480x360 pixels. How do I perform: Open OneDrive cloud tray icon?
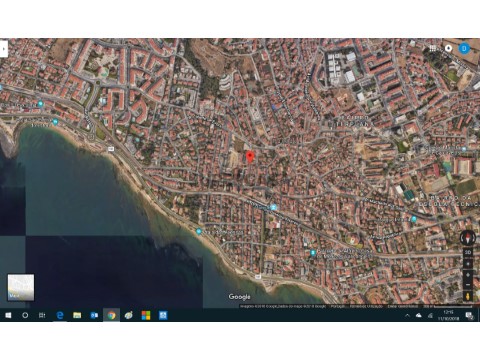coord(419,315)
